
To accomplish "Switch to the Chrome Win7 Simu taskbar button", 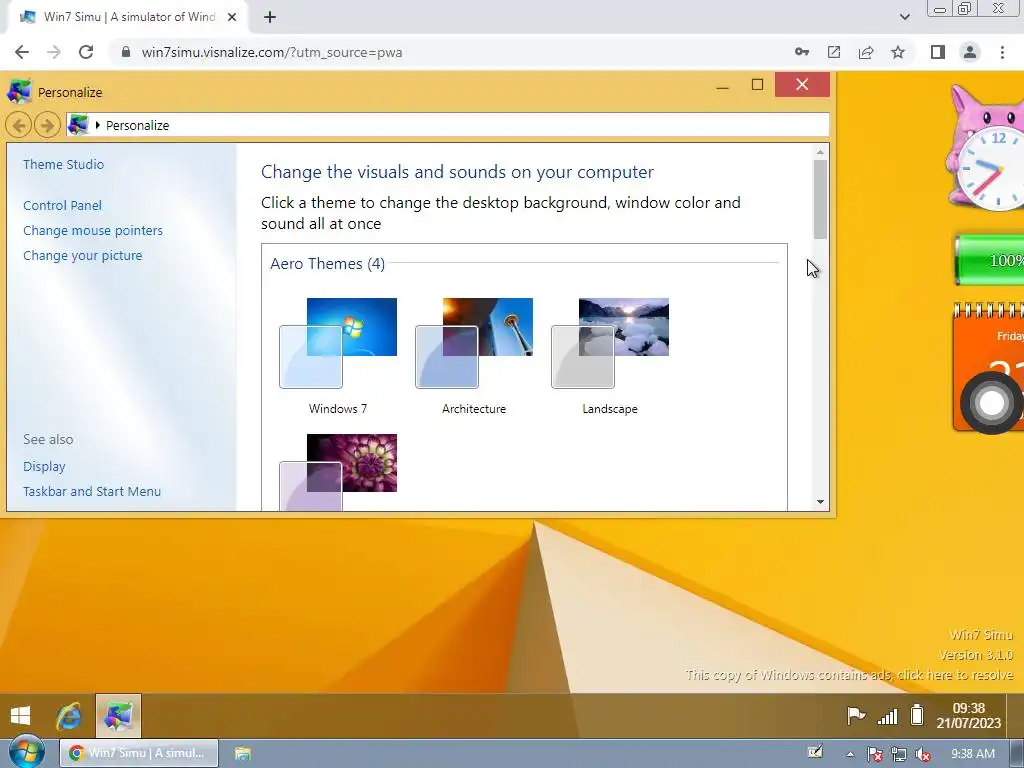I will (x=139, y=753).
